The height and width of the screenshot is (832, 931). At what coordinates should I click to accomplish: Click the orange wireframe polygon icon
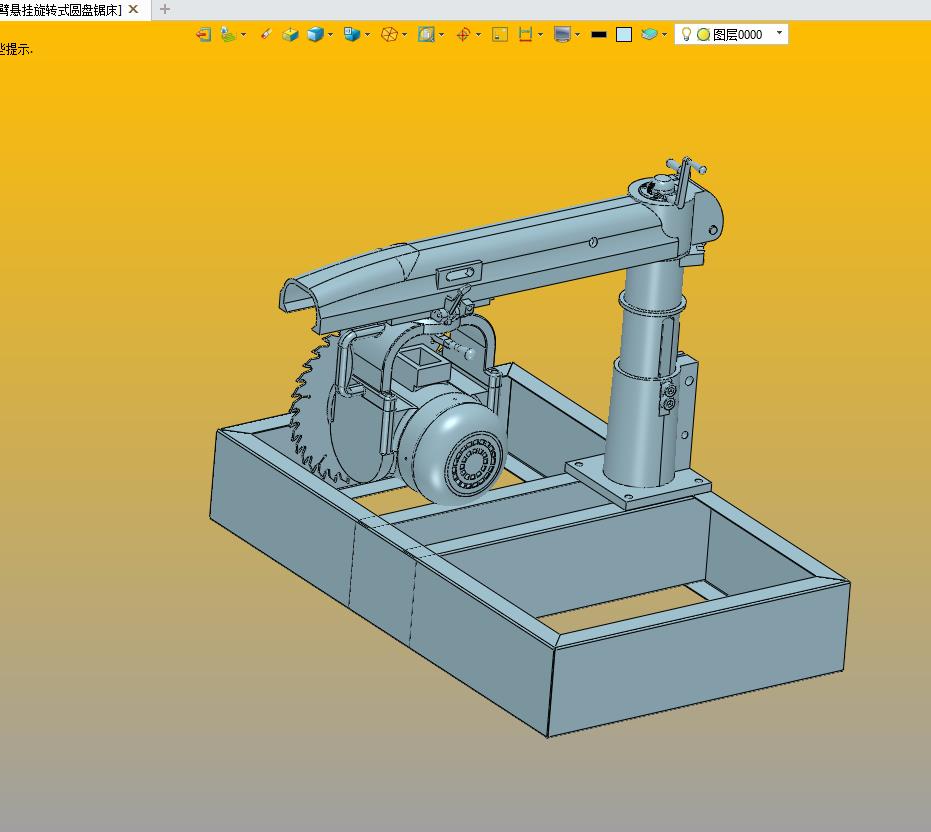tap(389, 34)
